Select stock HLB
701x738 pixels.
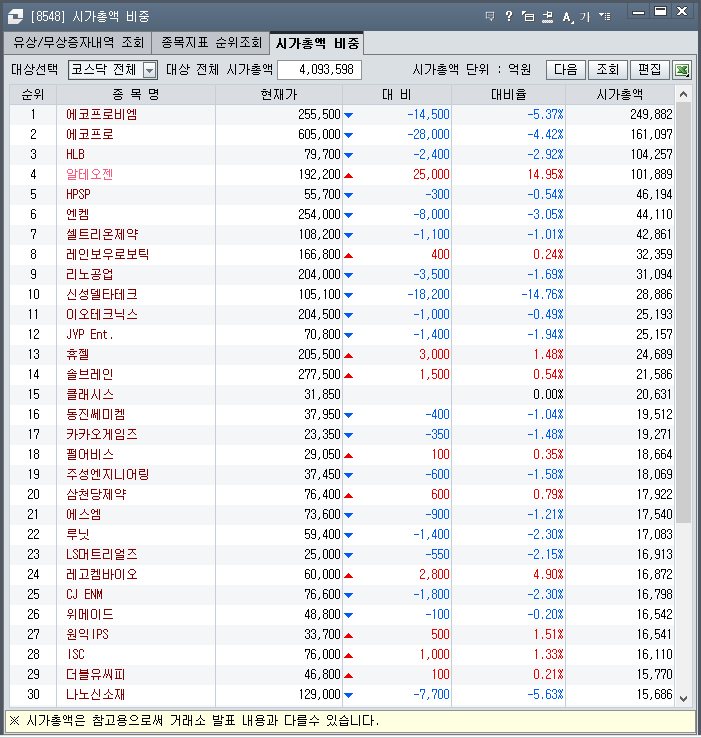75,154
